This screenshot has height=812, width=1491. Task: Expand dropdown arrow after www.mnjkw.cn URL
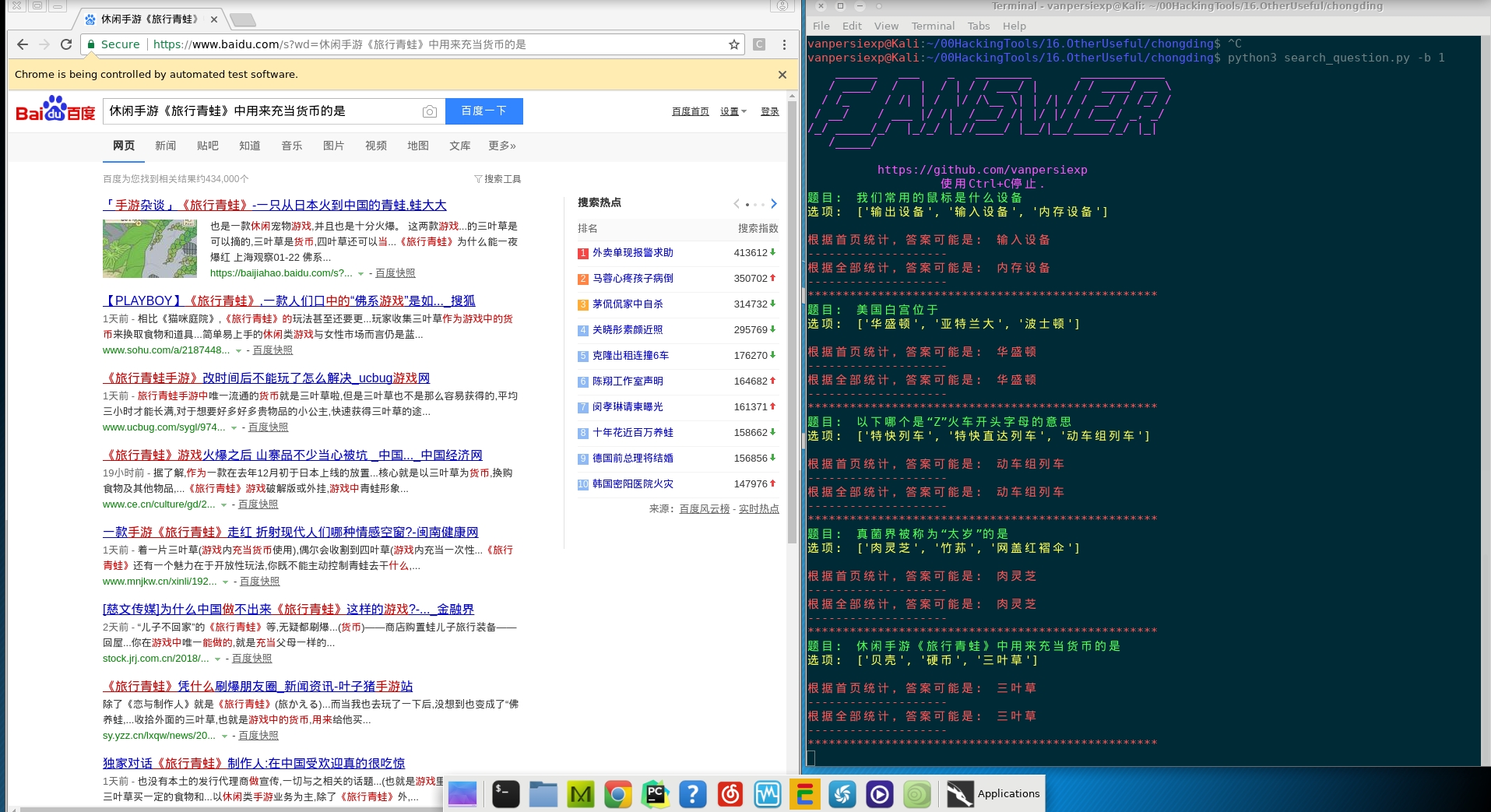point(225,582)
